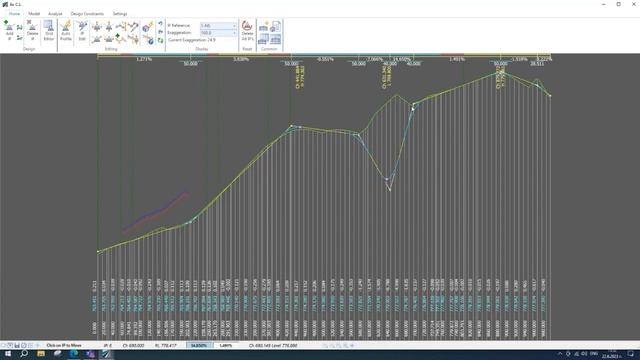Click the 1.491% grade box in status bar

tap(226, 345)
